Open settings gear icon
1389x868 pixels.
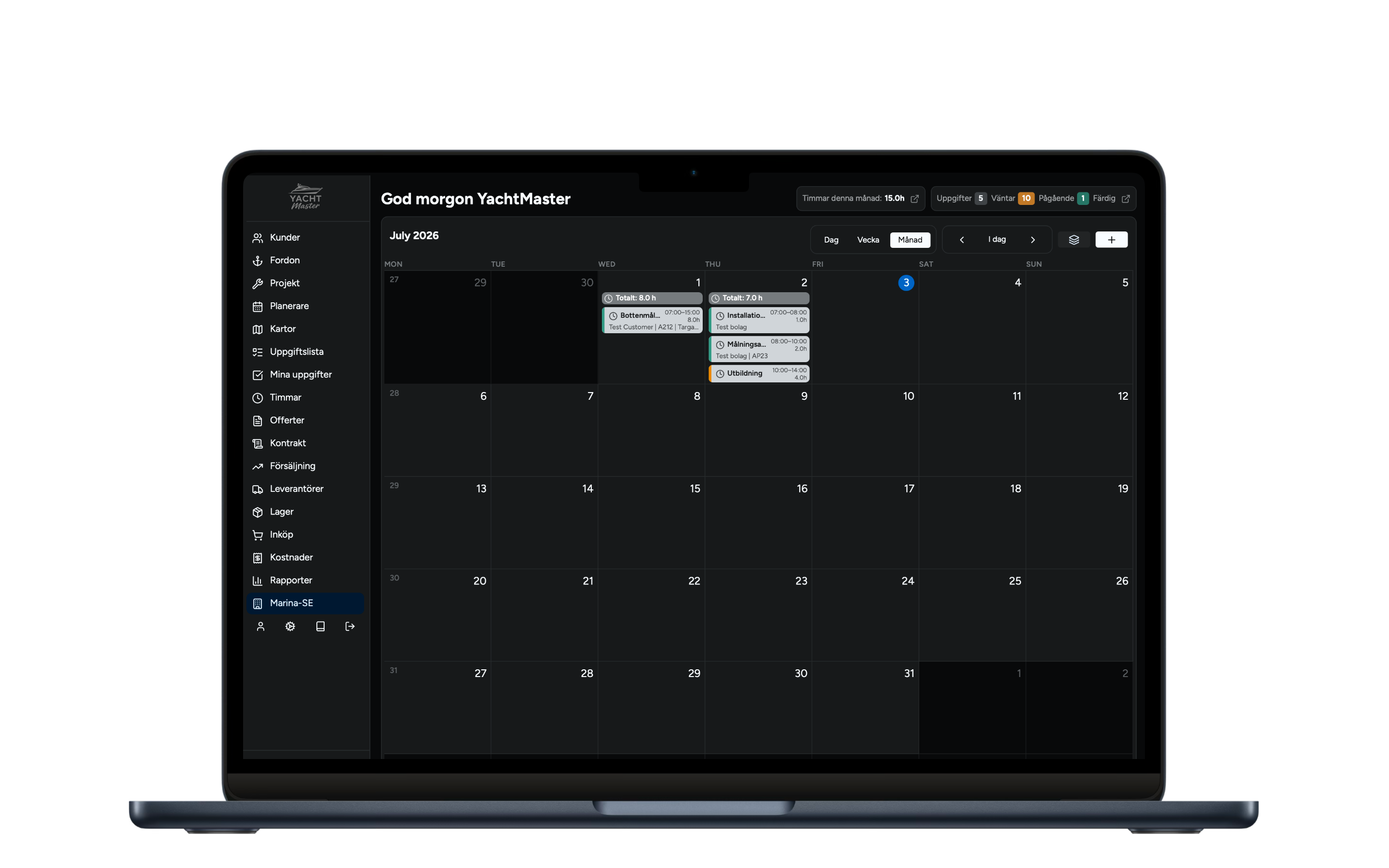click(290, 626)
